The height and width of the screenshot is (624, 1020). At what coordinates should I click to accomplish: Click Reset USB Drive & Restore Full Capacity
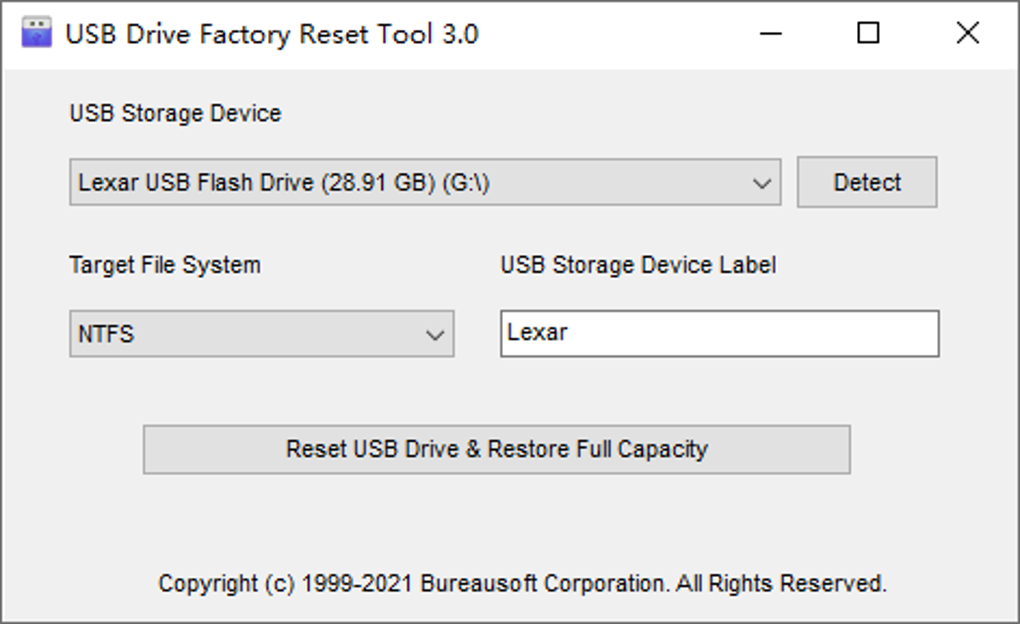pos(496,449)
